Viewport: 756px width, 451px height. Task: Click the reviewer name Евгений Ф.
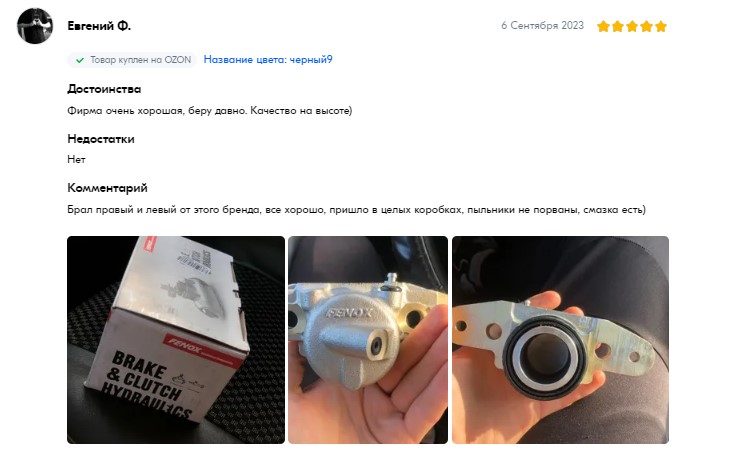pyautogui.click(x=99, y=26)
